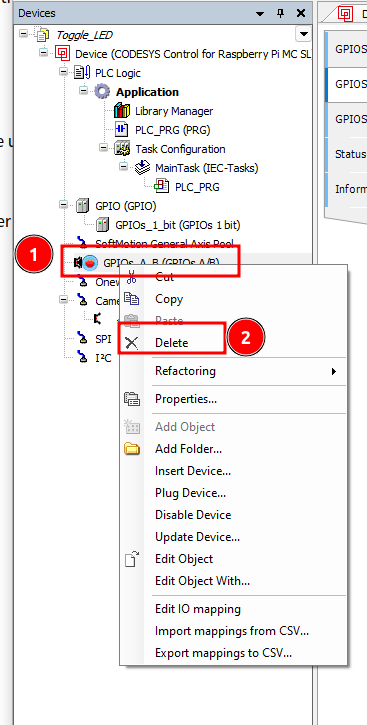
Task: Select the MainTask (IEC-Tasks) icon
Action: 142,168
